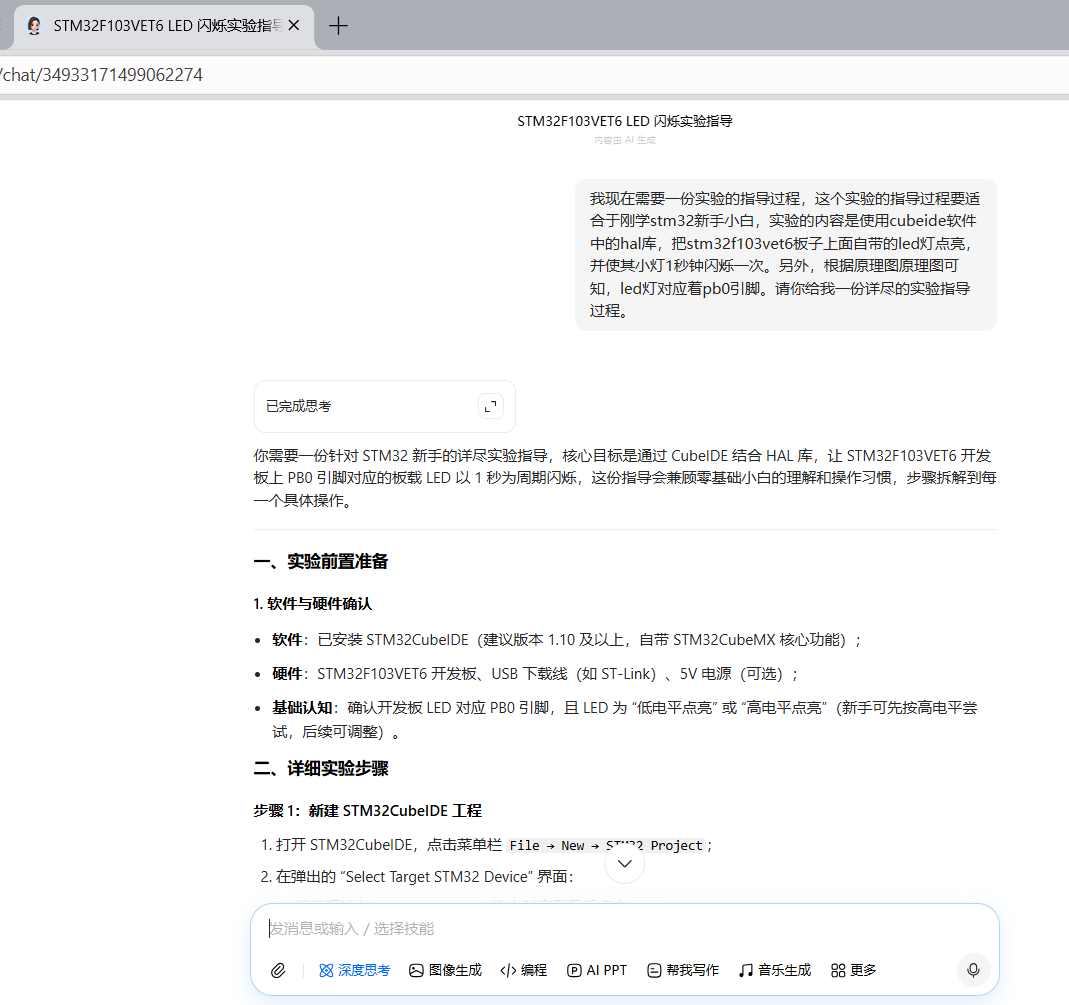Click the scroll-to-bottom chevron button
The image size is (1069, 1005).
624,863
